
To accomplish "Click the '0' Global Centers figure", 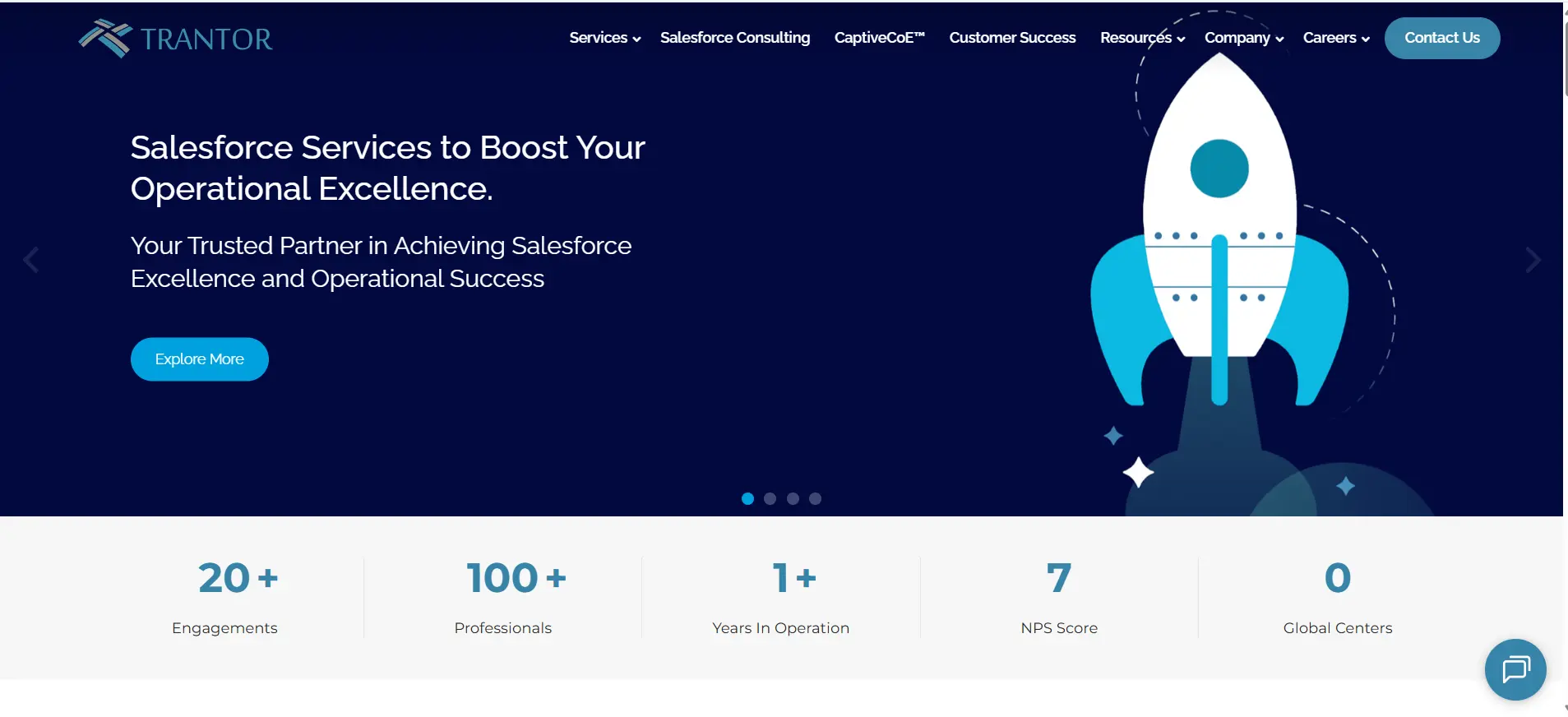I will [x=1338, y=577].
